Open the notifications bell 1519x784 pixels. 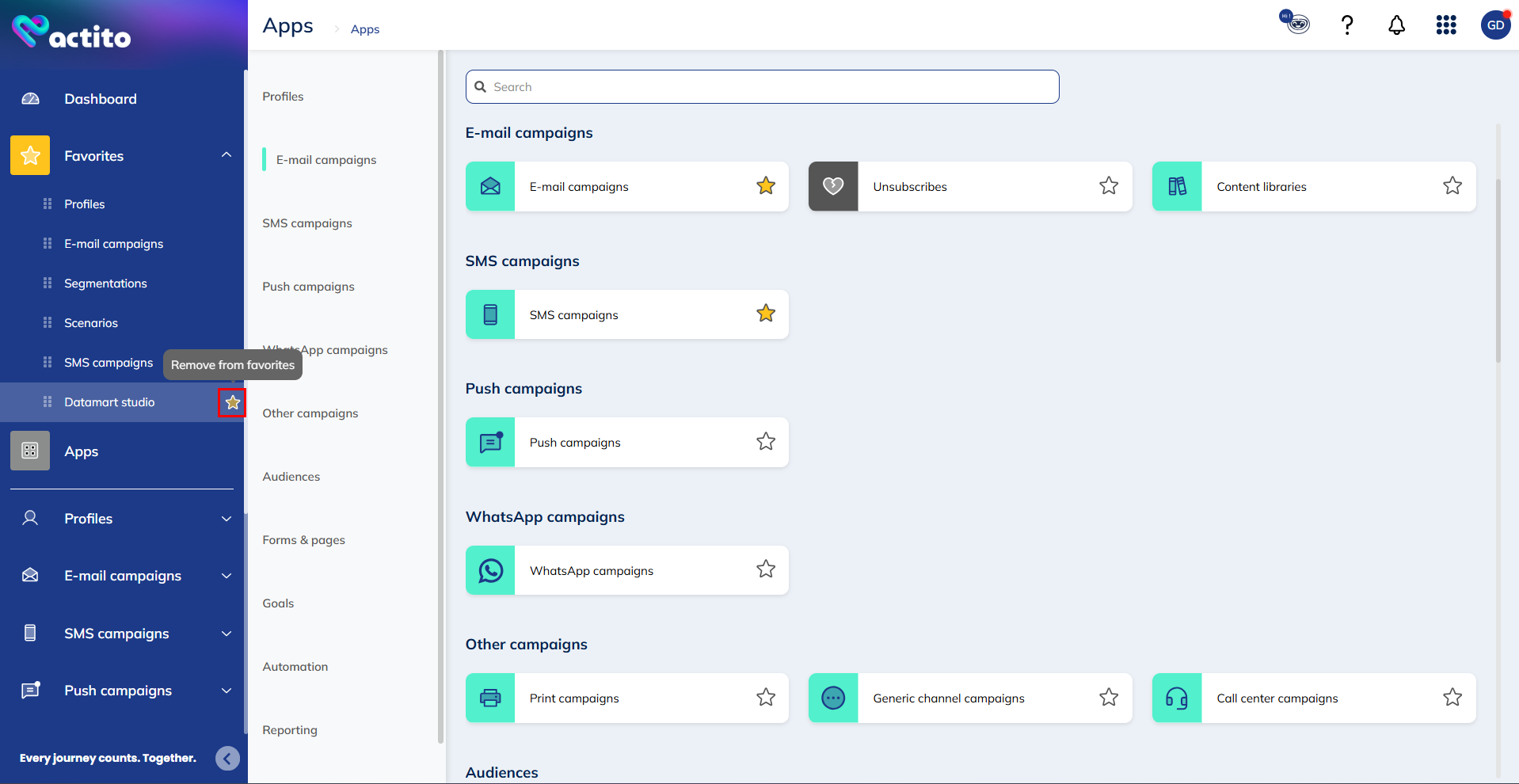(1396, 25)
